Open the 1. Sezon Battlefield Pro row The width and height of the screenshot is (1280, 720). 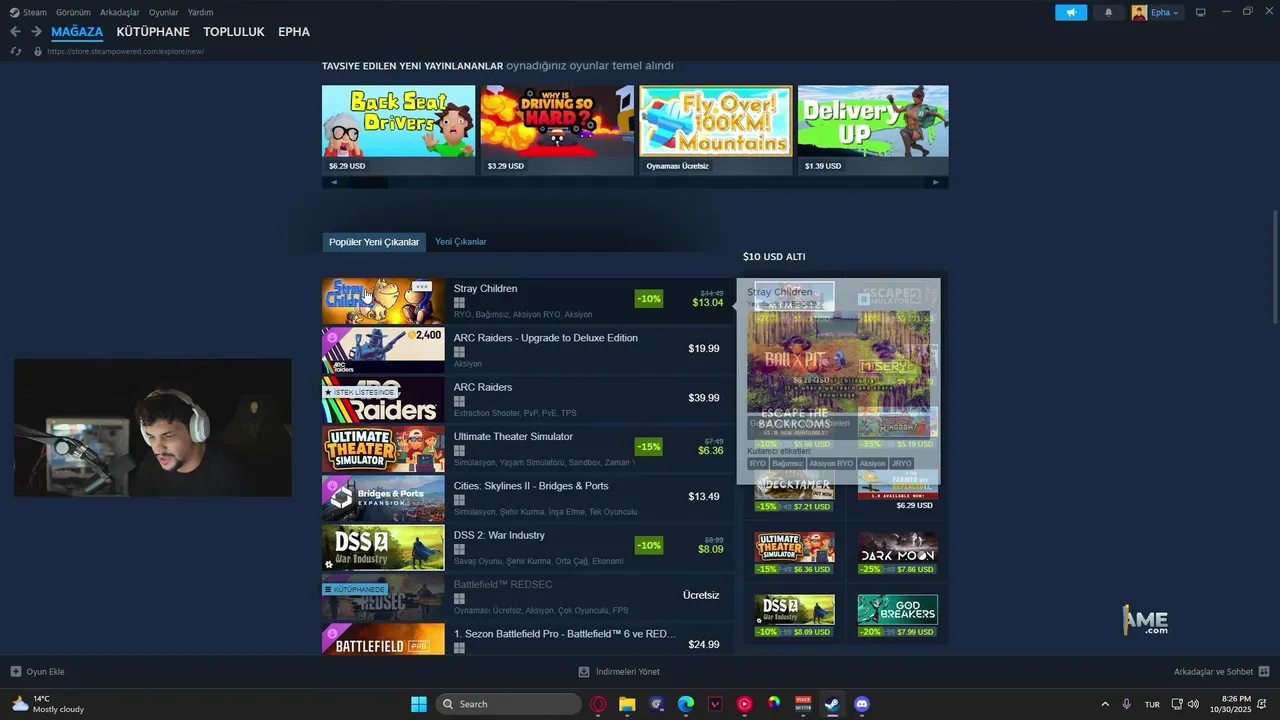527,639
